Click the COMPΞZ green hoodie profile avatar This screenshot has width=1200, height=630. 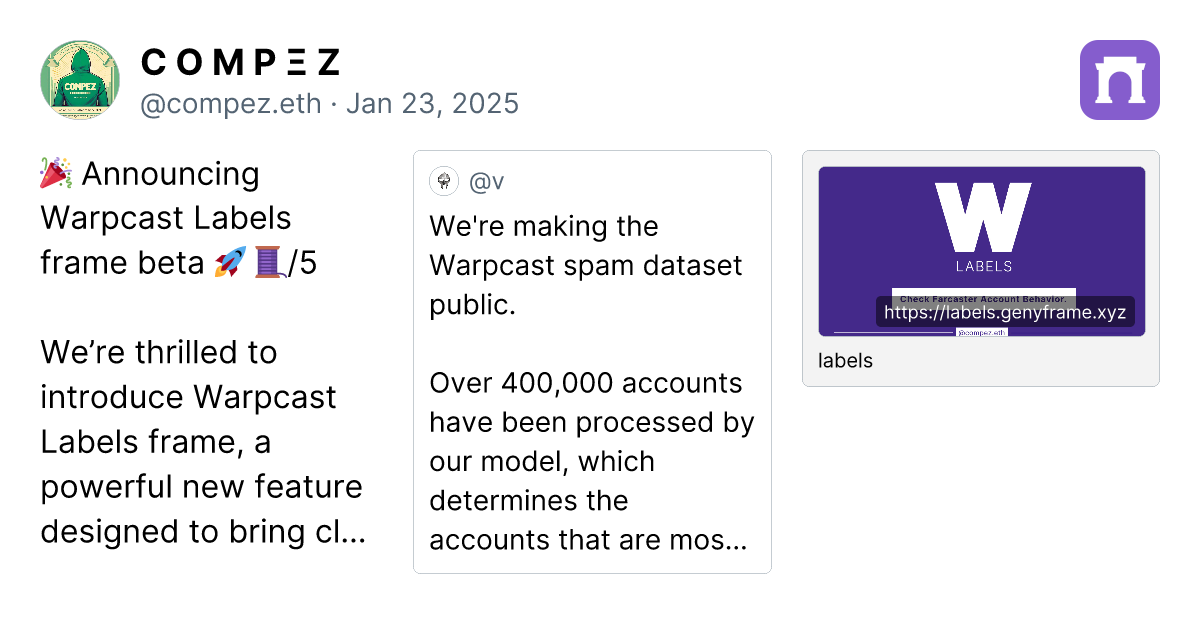[x=80, y=80]
